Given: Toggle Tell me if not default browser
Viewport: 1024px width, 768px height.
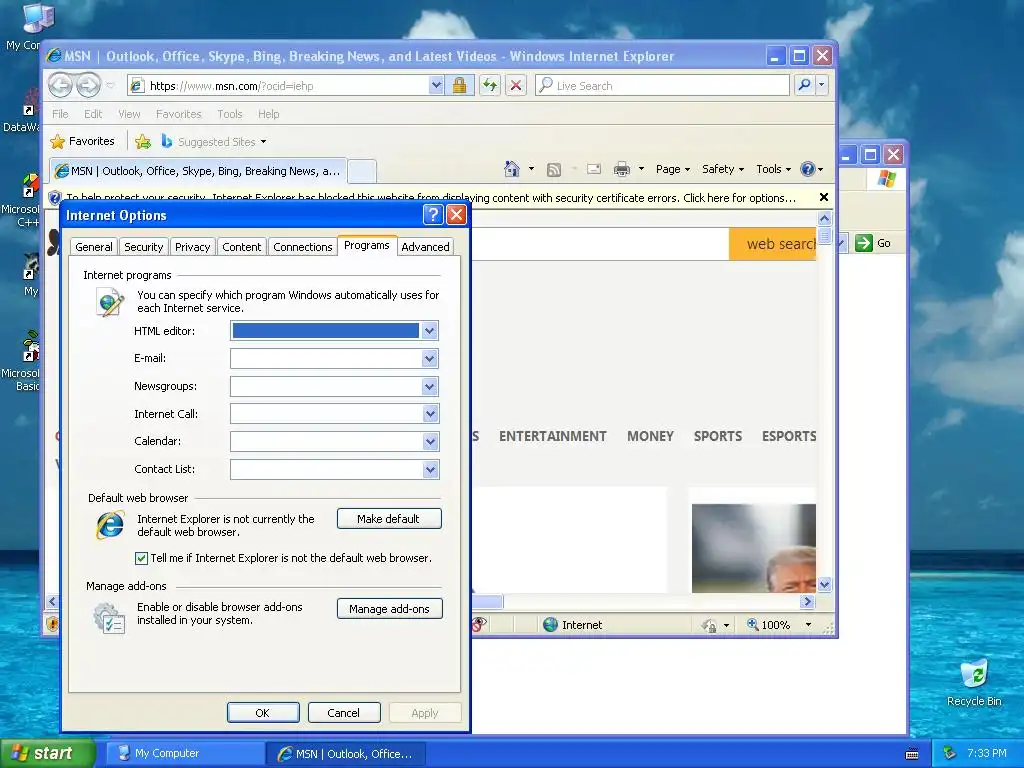Looking at the screenshot, I should [x=141, y=558].
